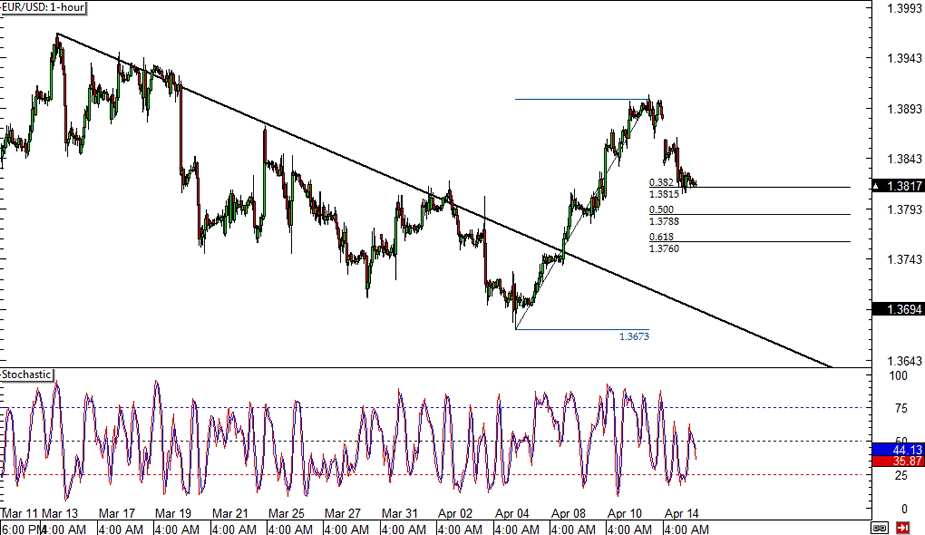Click the 1.3993 price axis label
This screenshot has width=925, height=535.
[x=904, y=8]
